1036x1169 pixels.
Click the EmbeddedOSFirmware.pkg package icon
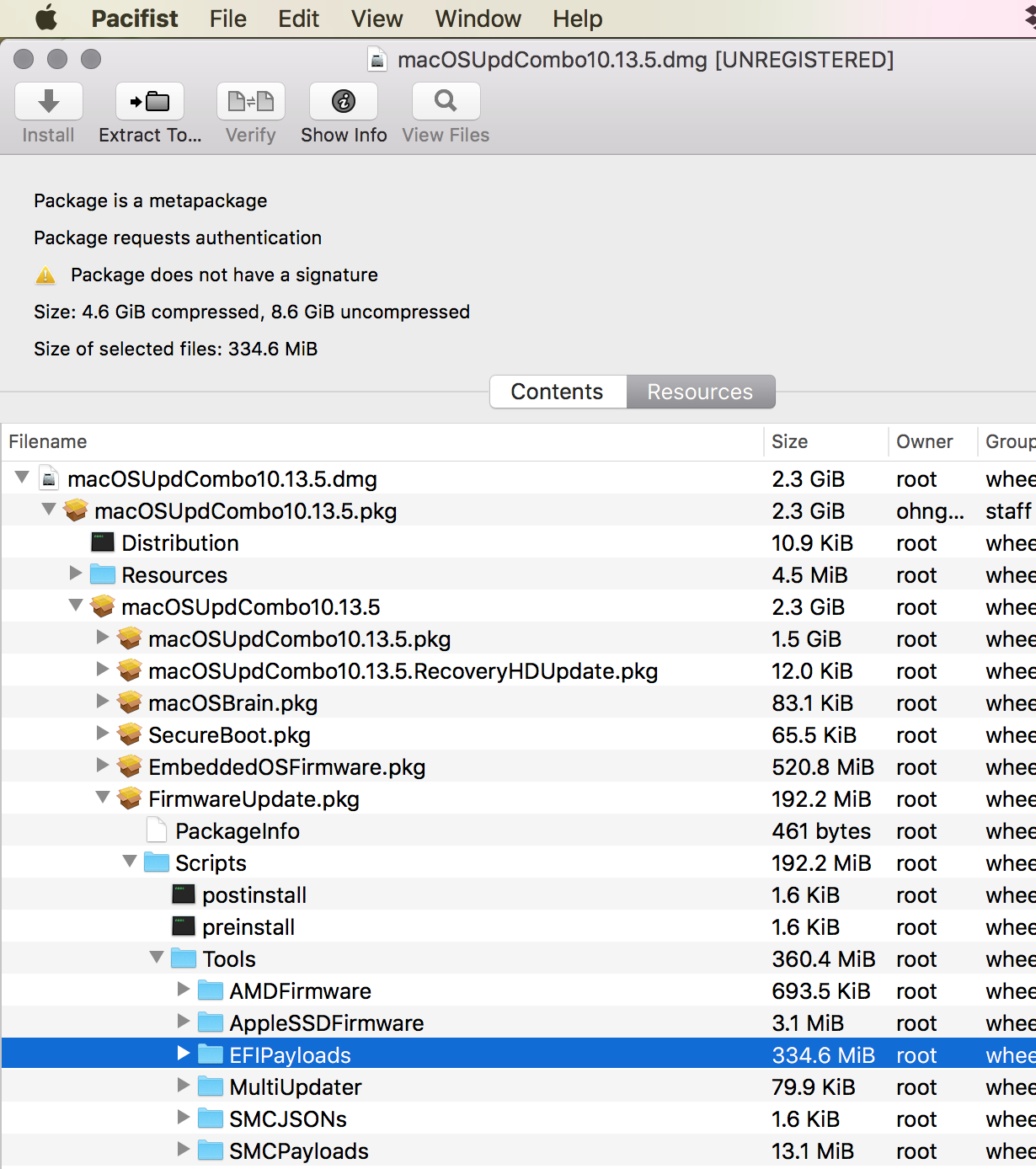tap(130, 766)
